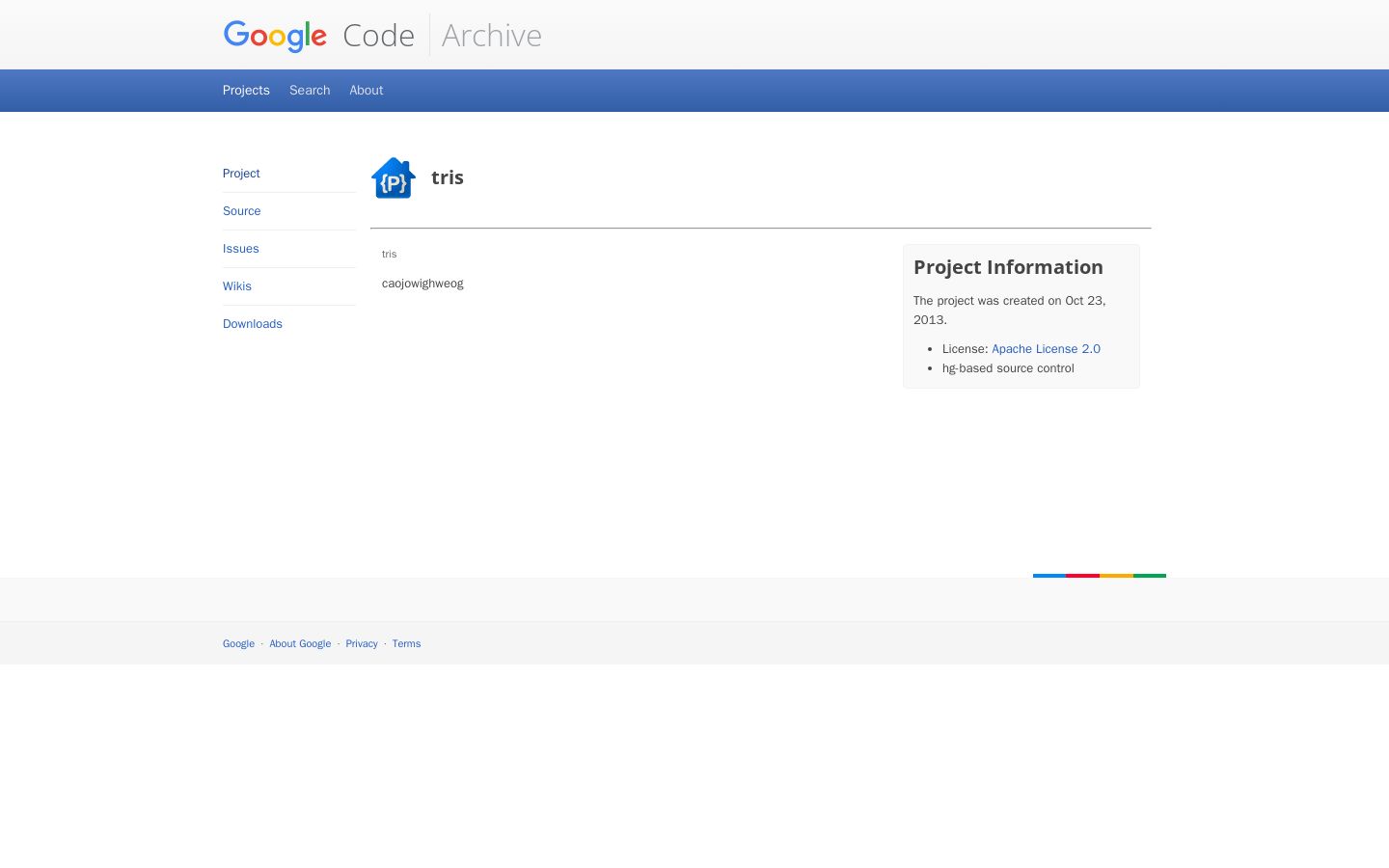Click the small tris summary label

click(x=389, y=255)
